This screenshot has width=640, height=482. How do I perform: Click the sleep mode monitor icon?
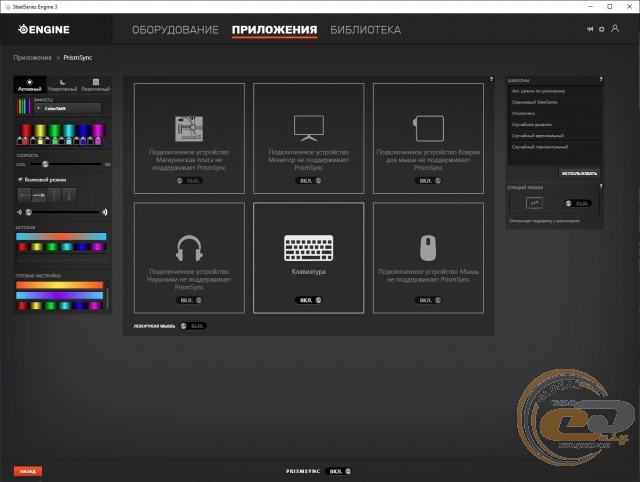(x=534, y=203)
